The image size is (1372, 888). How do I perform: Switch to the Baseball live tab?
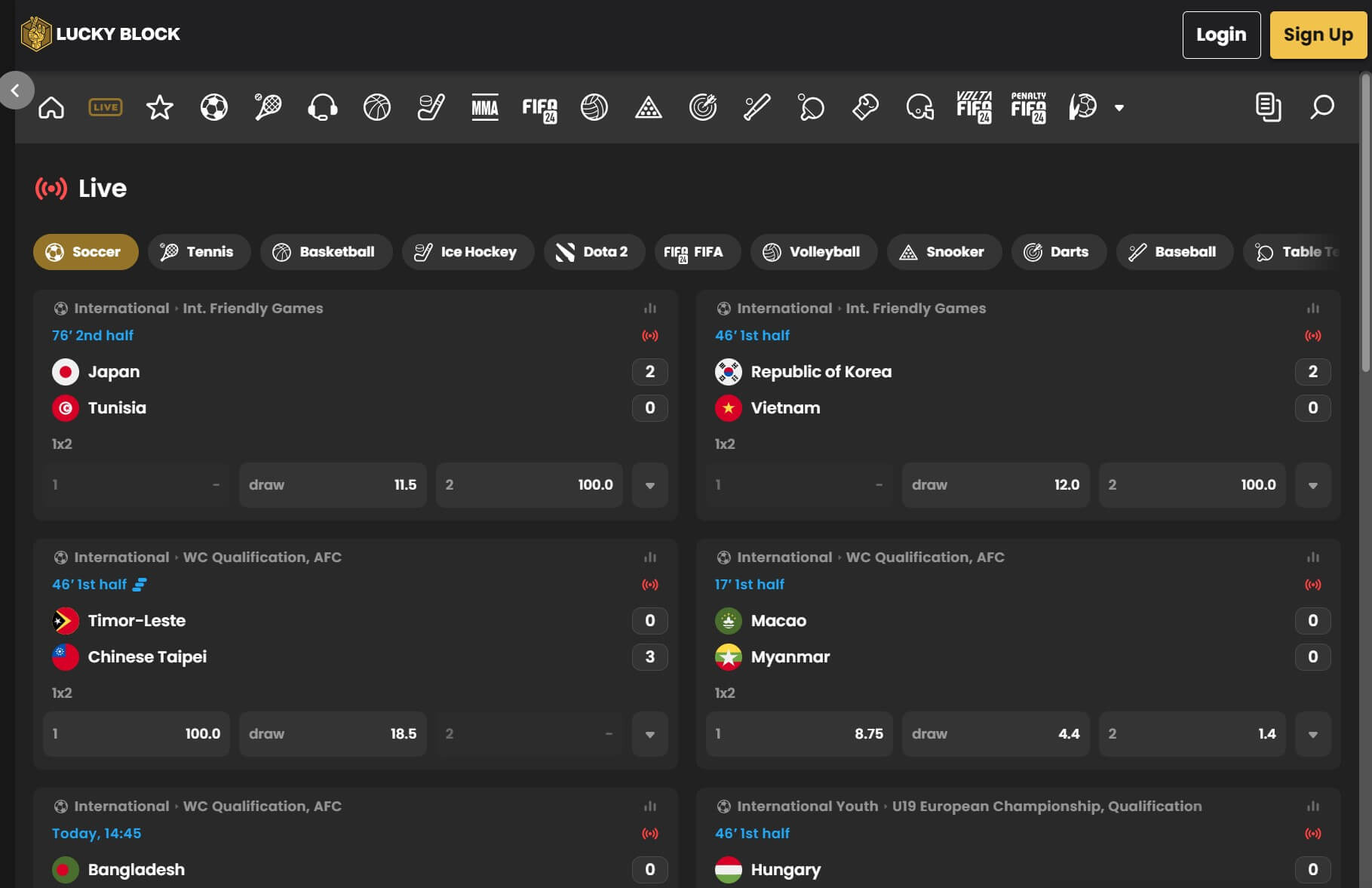click(x=1175, y=252)
